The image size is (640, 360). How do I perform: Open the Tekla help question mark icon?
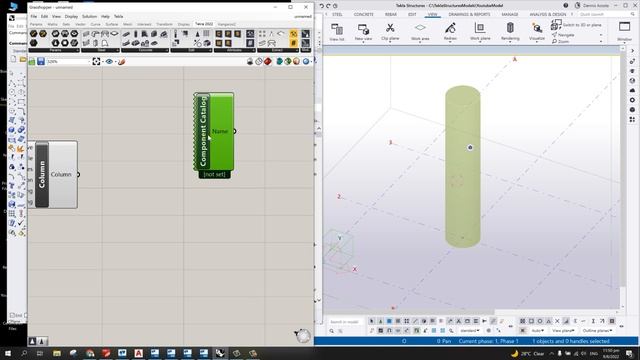pyautogui.click(x=566, y=5)
